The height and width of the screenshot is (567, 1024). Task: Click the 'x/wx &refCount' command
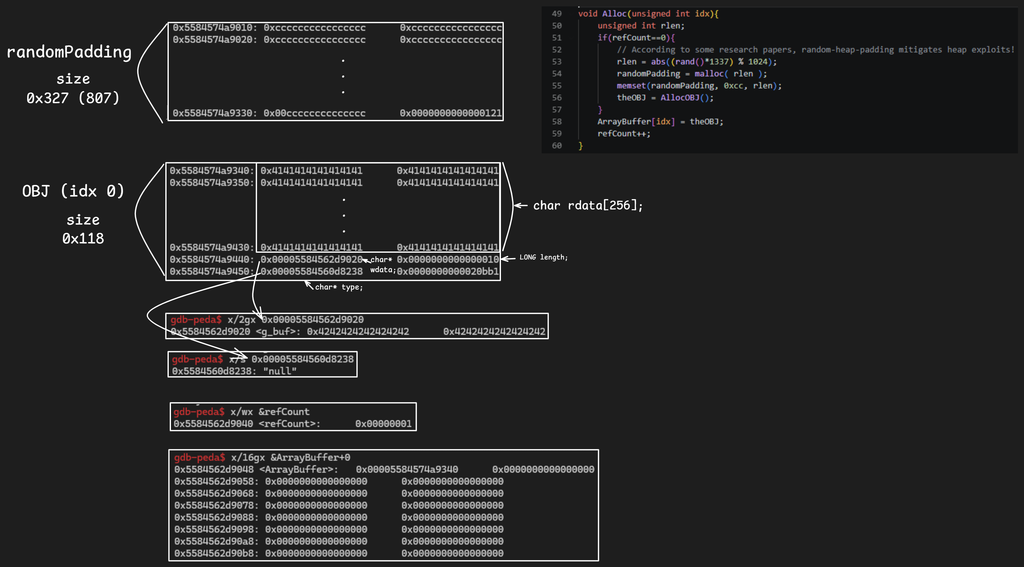pos(270,412)
